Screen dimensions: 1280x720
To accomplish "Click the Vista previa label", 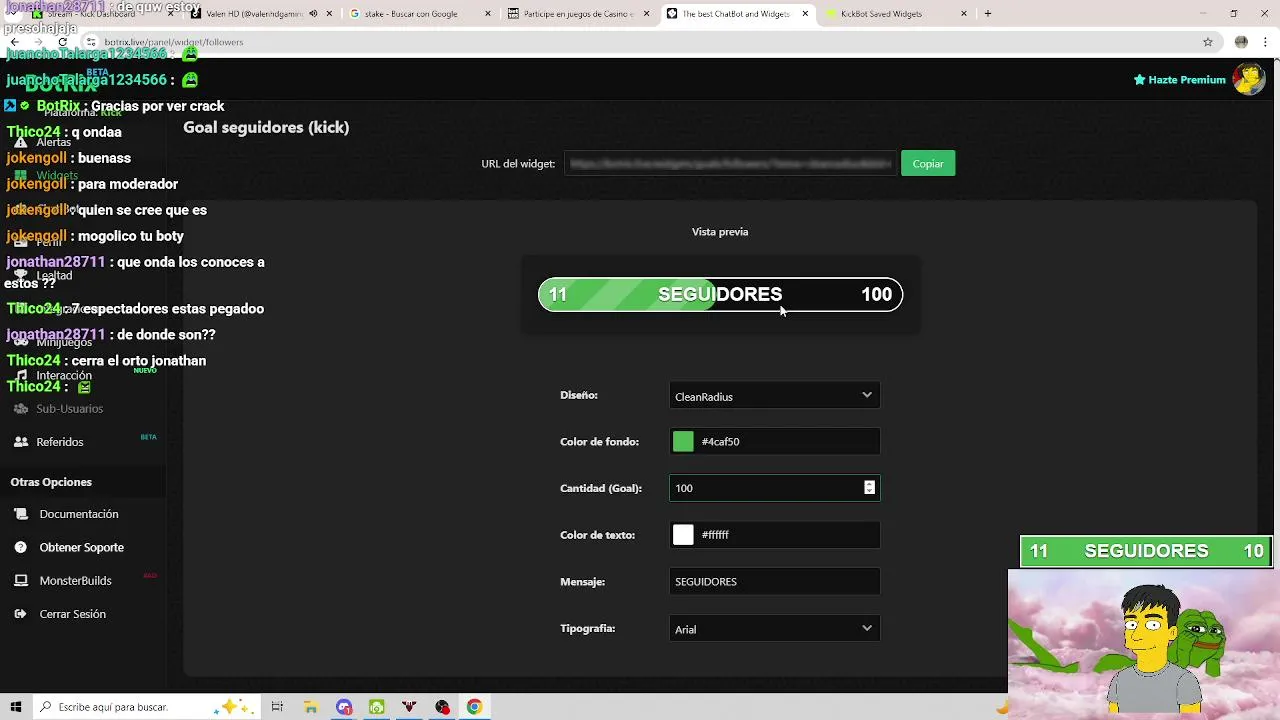I will 720,232.
